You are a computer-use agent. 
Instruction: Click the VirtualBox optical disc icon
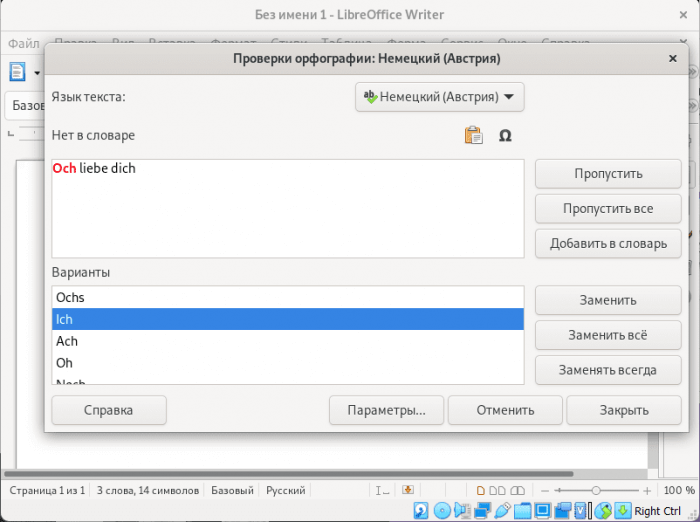(442, 510)
